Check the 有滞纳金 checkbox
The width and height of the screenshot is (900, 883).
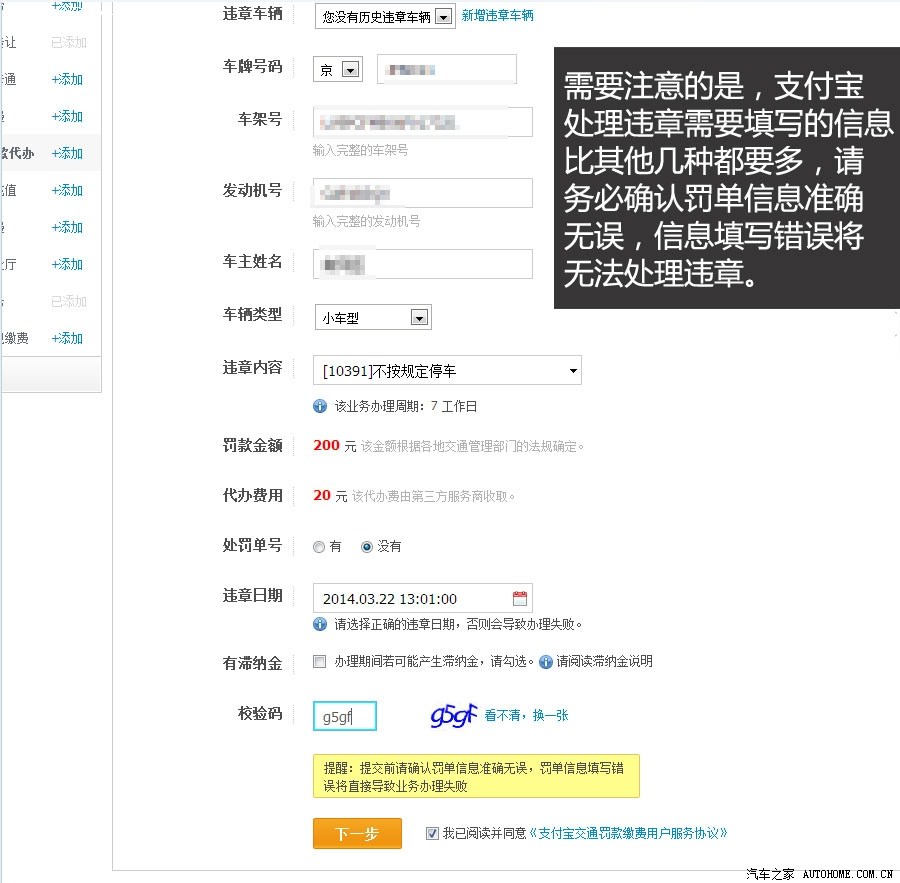tap(319, 661)
